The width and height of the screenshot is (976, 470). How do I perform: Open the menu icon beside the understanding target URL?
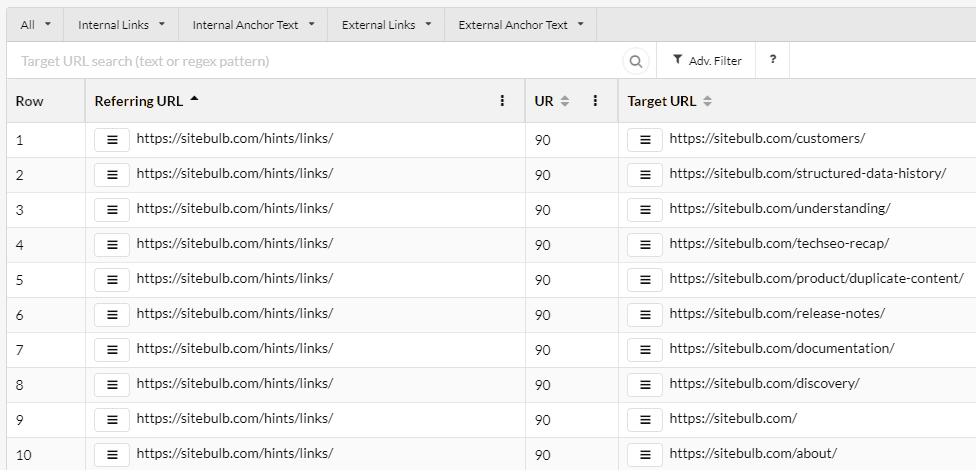click(645, 210)
